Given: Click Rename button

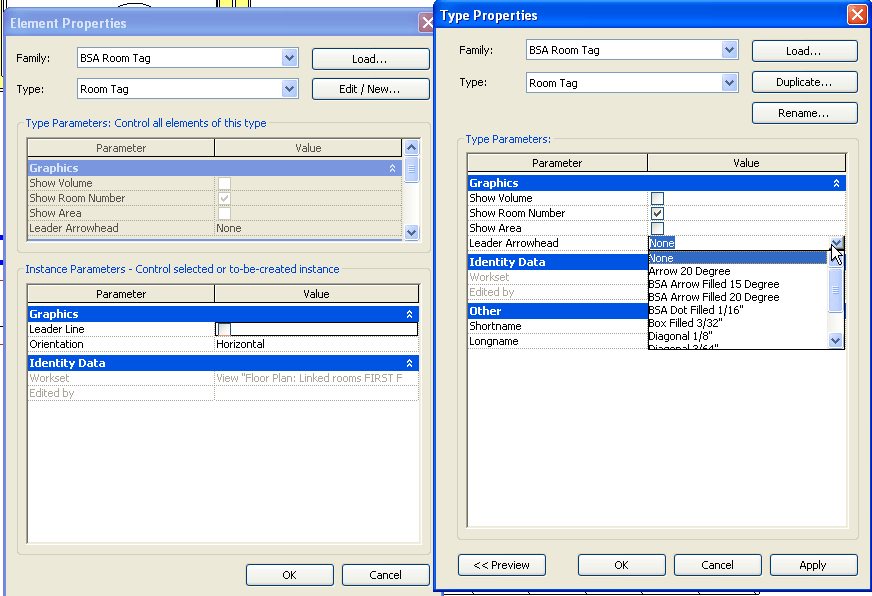Looking at the screenshot, I should pyautogui.click(x=804, y=113).
